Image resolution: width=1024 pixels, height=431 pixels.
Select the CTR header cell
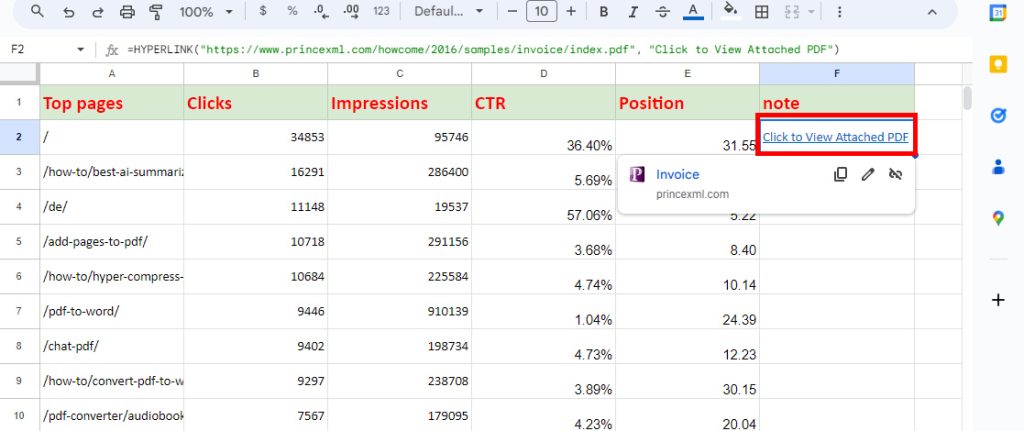pyautogui.click(x=543, y=103)
